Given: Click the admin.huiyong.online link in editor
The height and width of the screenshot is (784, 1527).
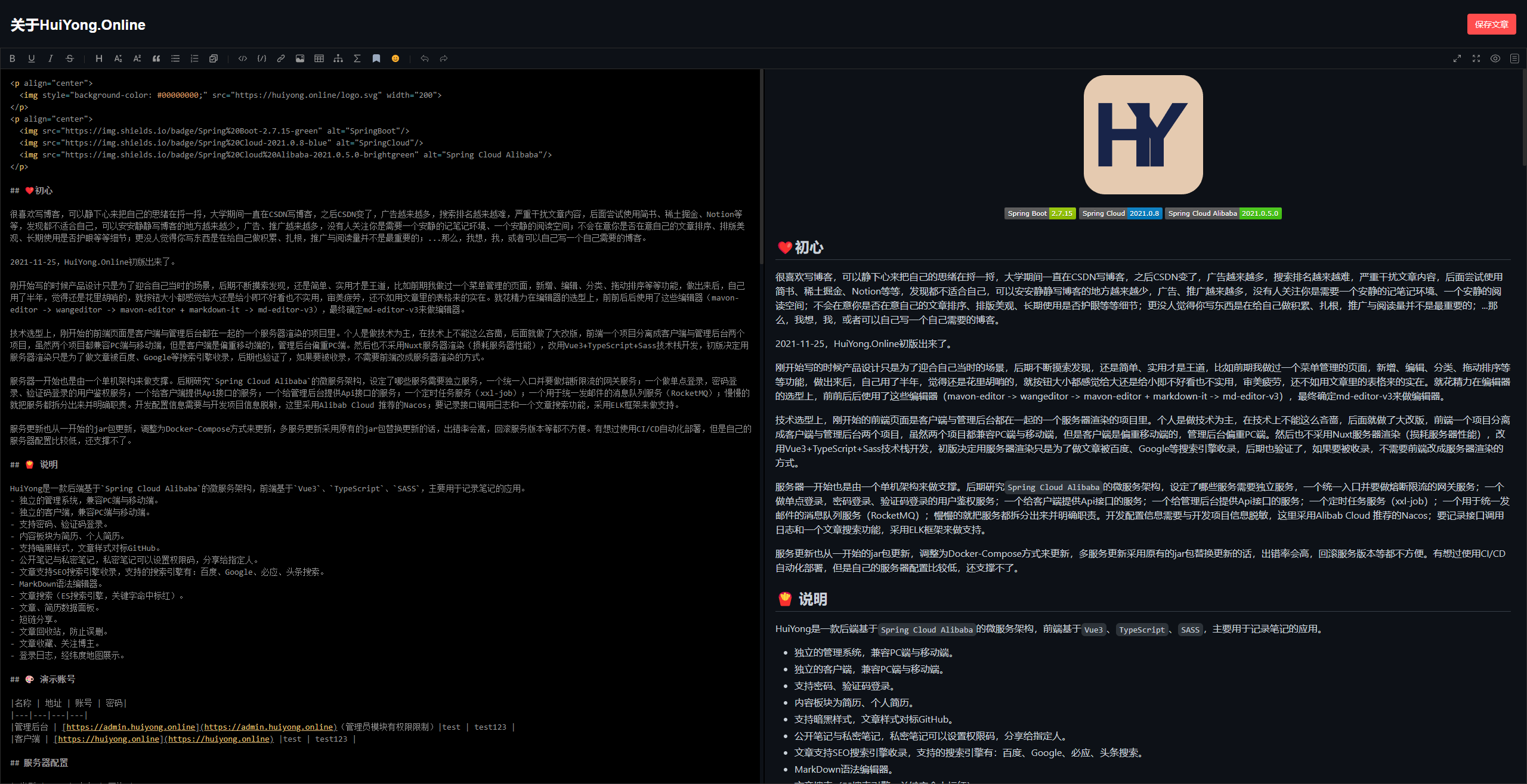Looking at the screenshot, I should click(131, 727).
